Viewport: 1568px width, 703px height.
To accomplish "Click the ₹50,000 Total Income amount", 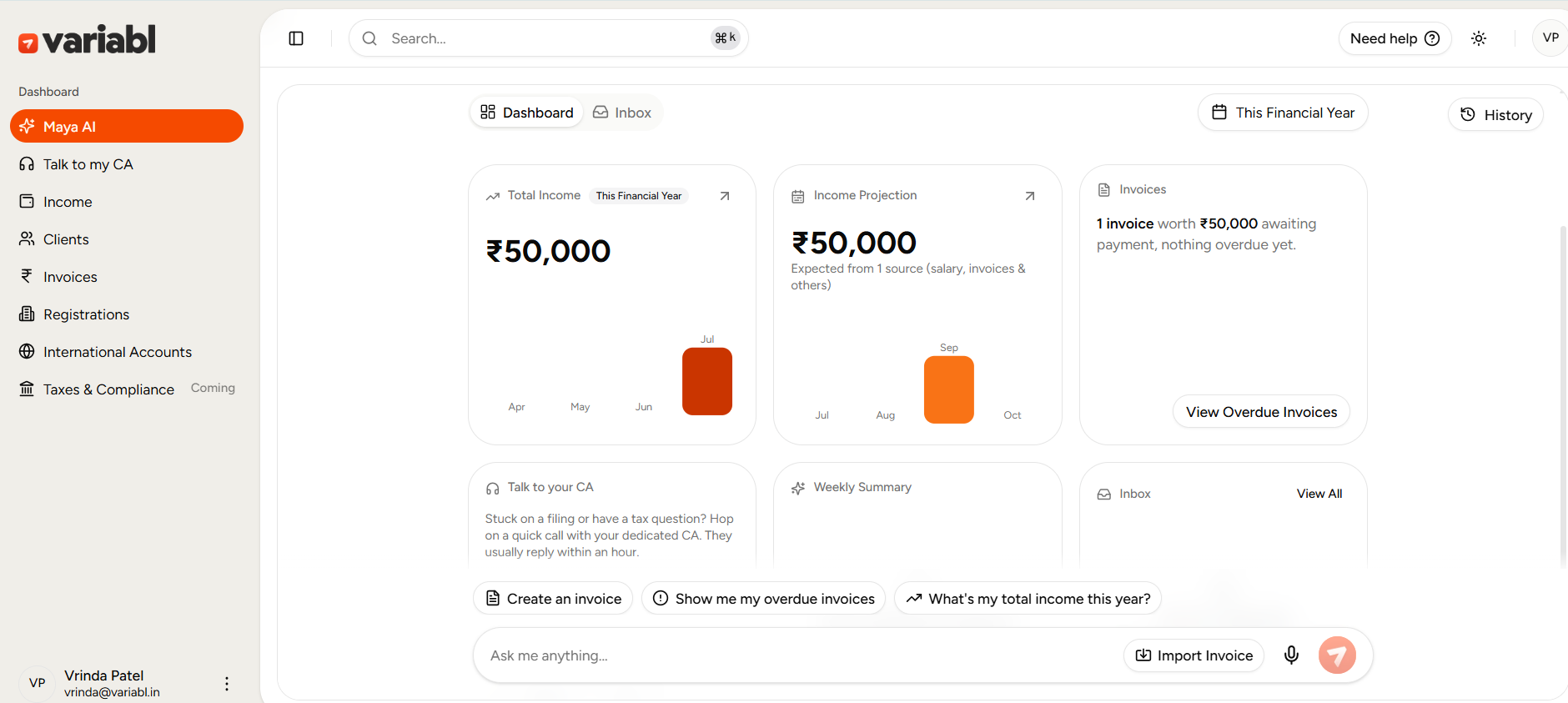I will point(548,251).
